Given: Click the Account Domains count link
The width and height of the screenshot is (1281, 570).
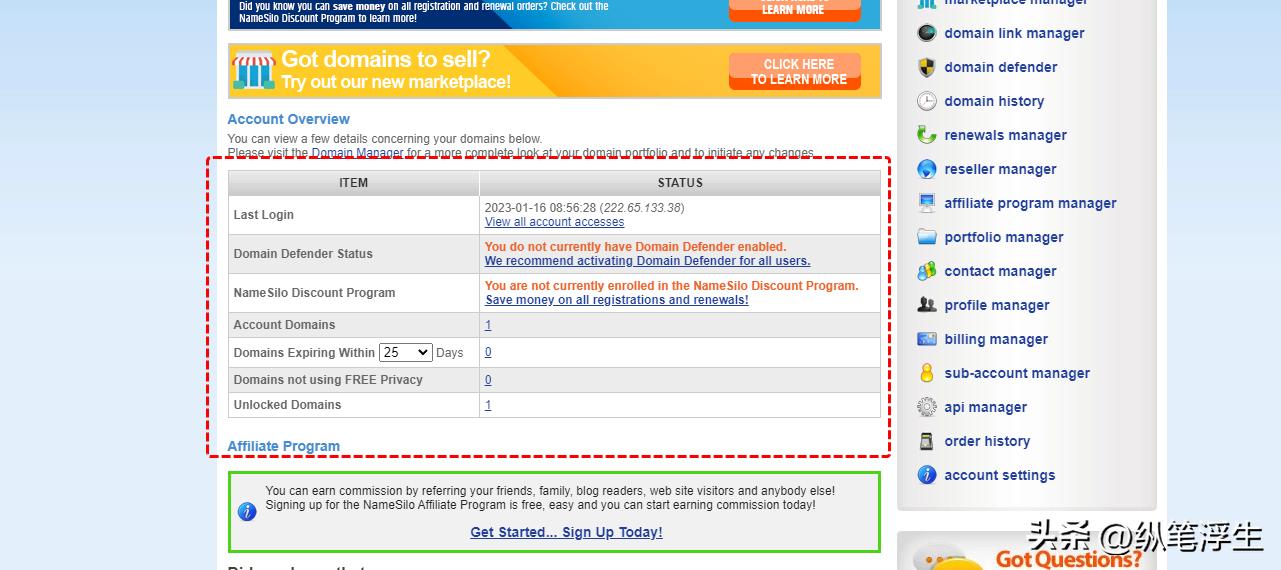Looking at the screenshot, I should pos(488,325).
